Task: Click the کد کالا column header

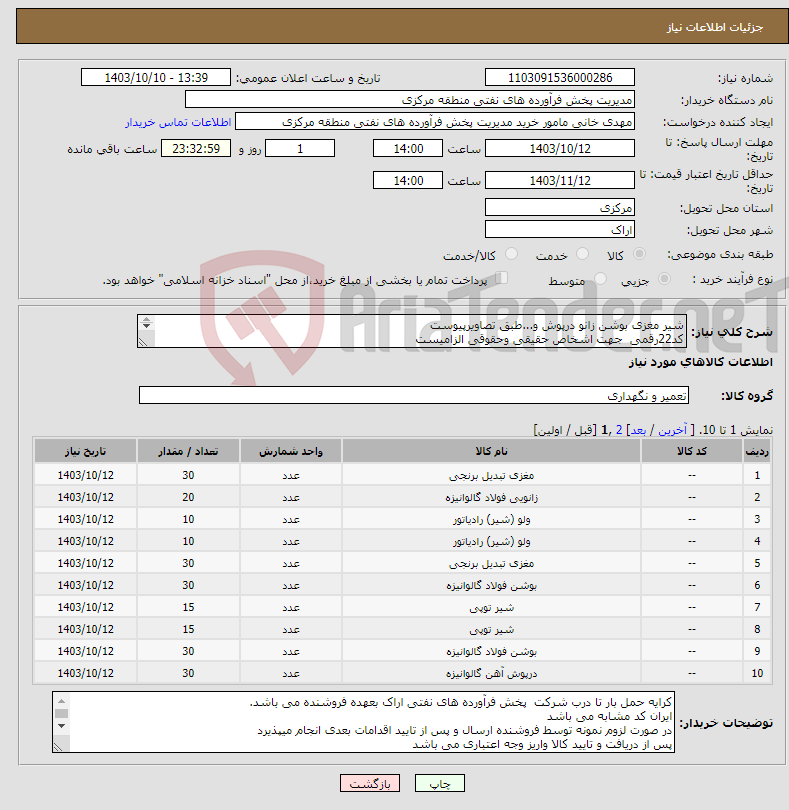Action: [692, 451]
